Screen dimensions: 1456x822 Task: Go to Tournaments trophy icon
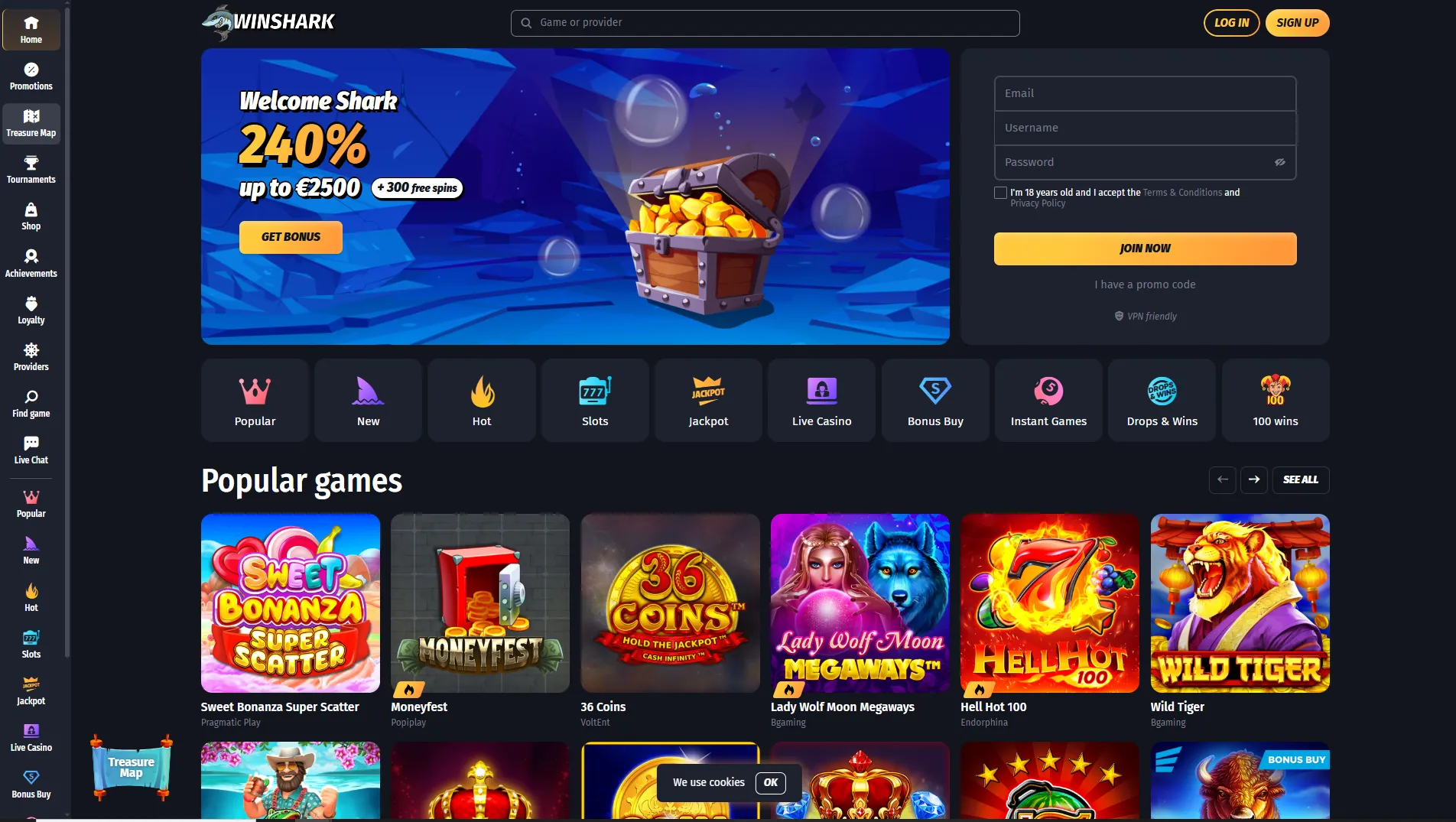(31, 170)
